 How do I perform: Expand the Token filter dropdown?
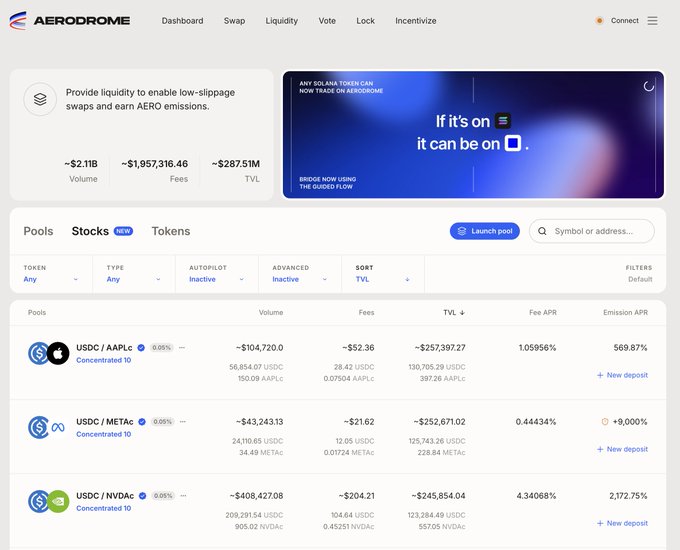[51, 274]
